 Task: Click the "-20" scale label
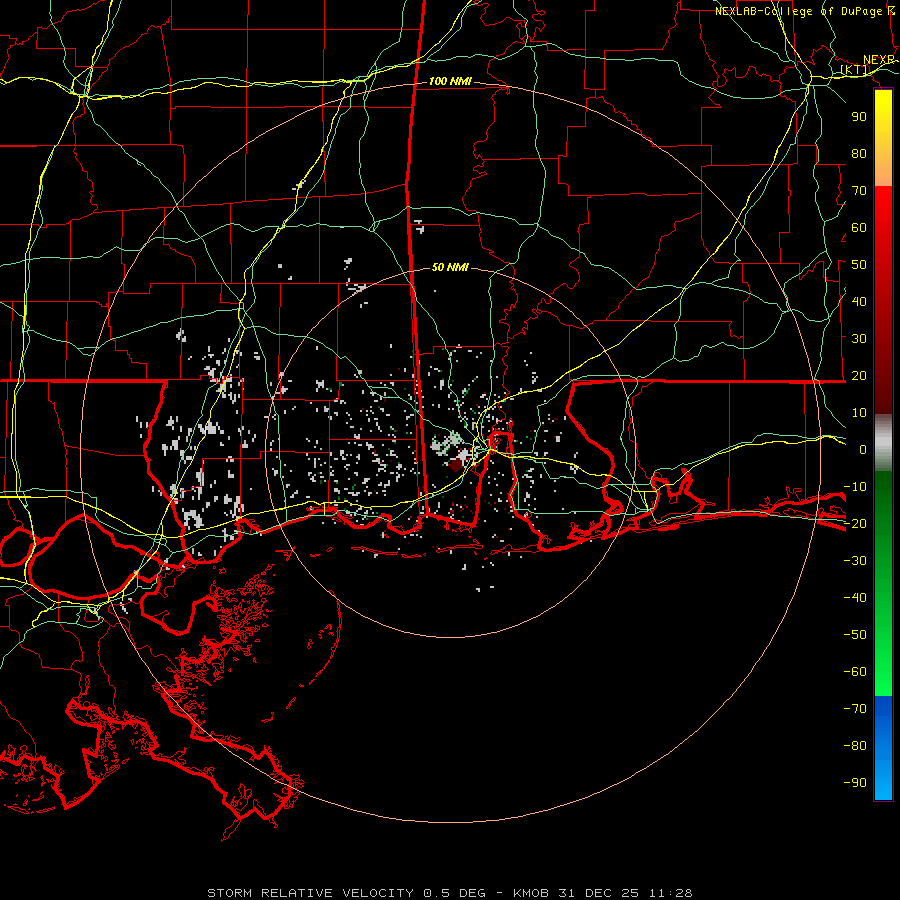click(855, 524)
